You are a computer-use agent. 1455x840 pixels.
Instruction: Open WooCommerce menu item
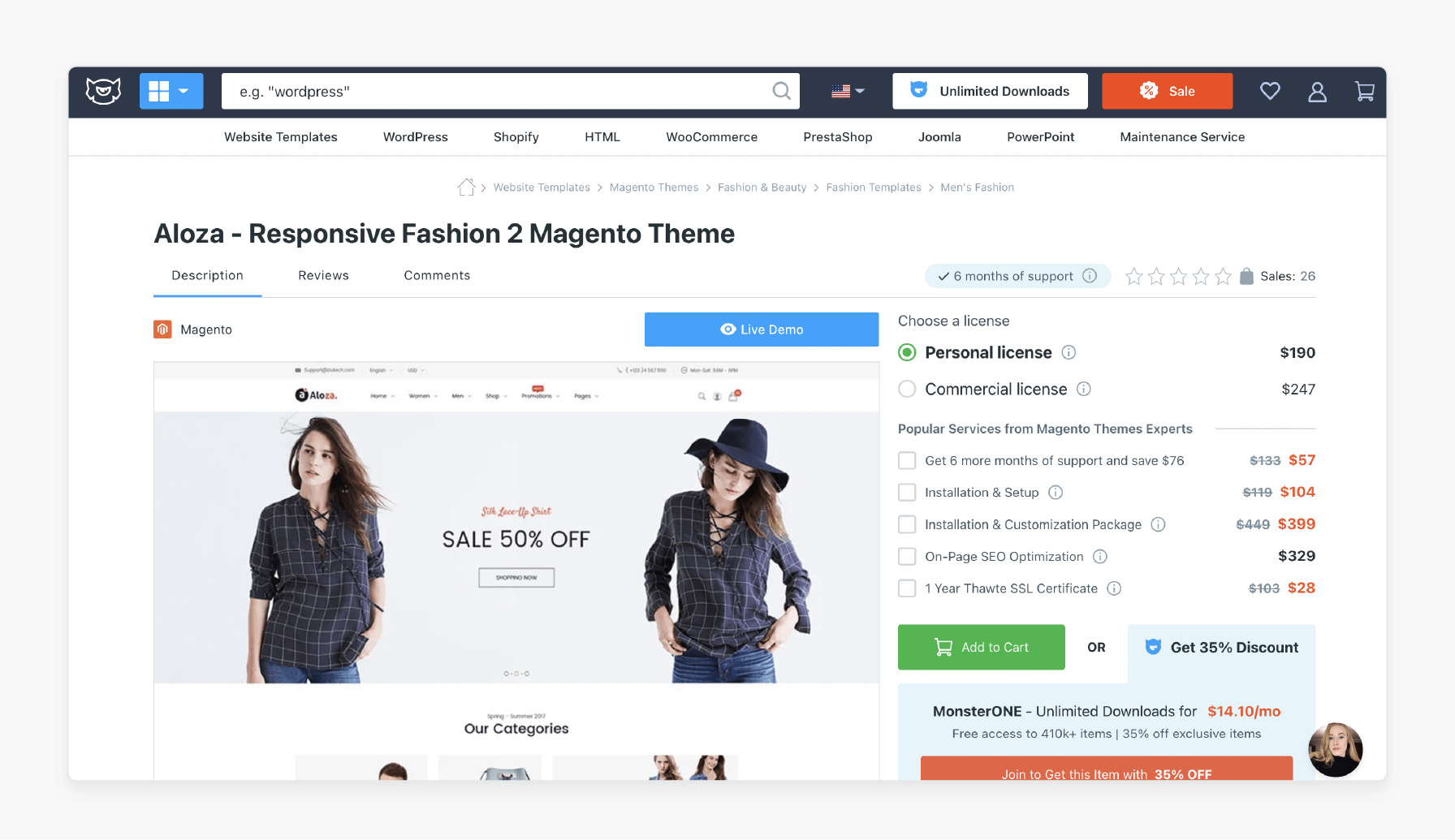click(x=712, y=137)
